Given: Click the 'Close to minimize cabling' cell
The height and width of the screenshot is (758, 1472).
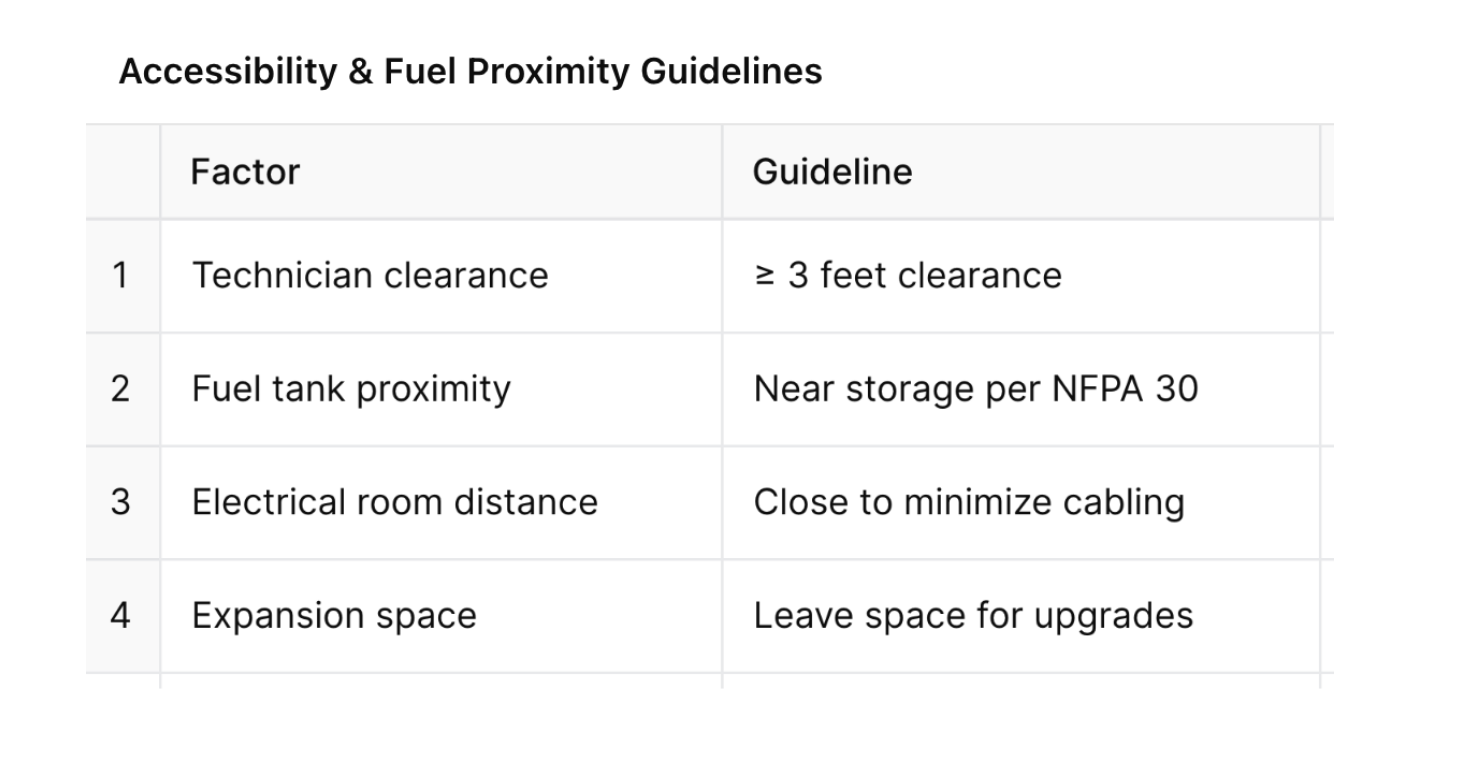Looking at the screenshot, I should 968,501.
